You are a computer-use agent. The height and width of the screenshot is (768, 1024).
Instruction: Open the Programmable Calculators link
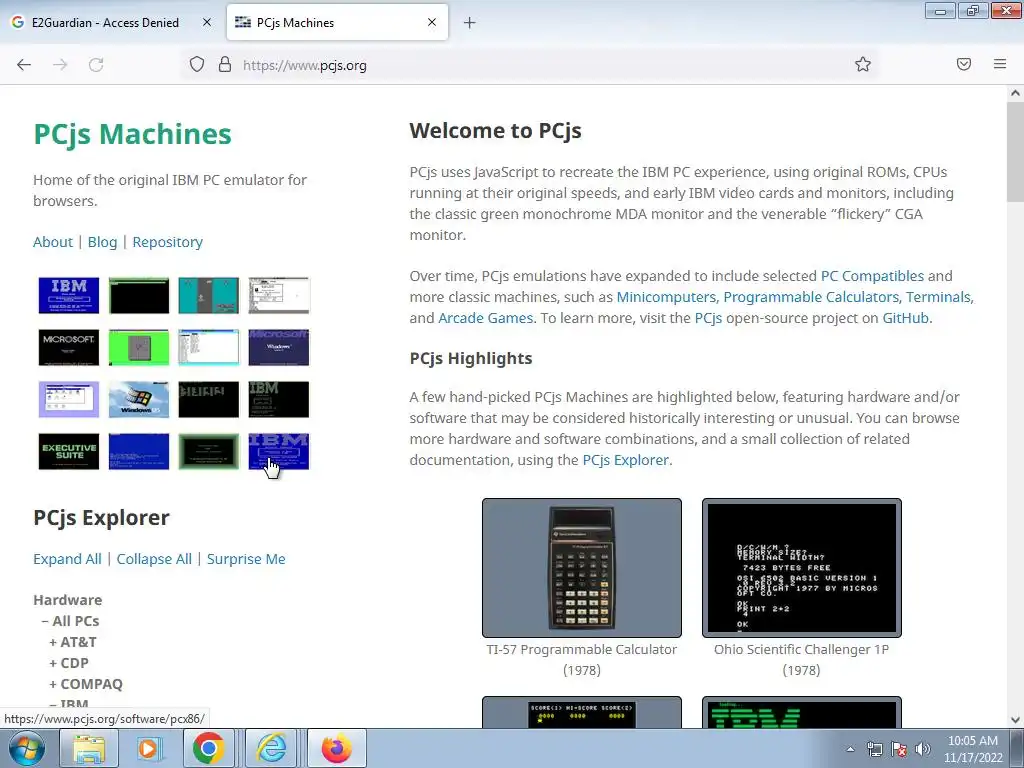click(810, 296)
